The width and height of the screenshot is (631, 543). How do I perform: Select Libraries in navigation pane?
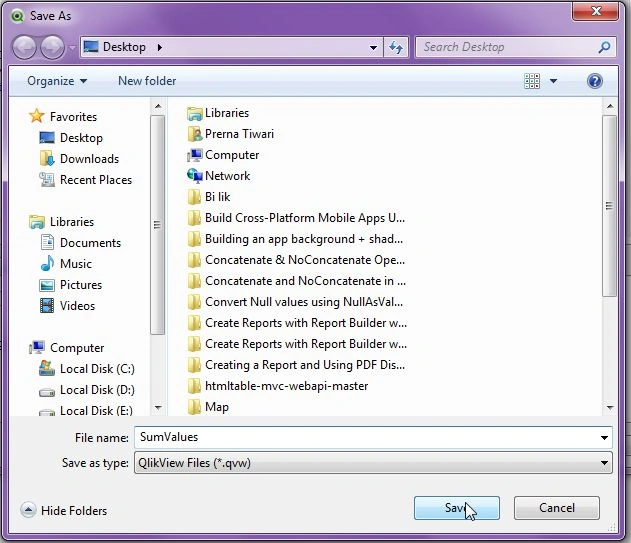click(62, 222)
